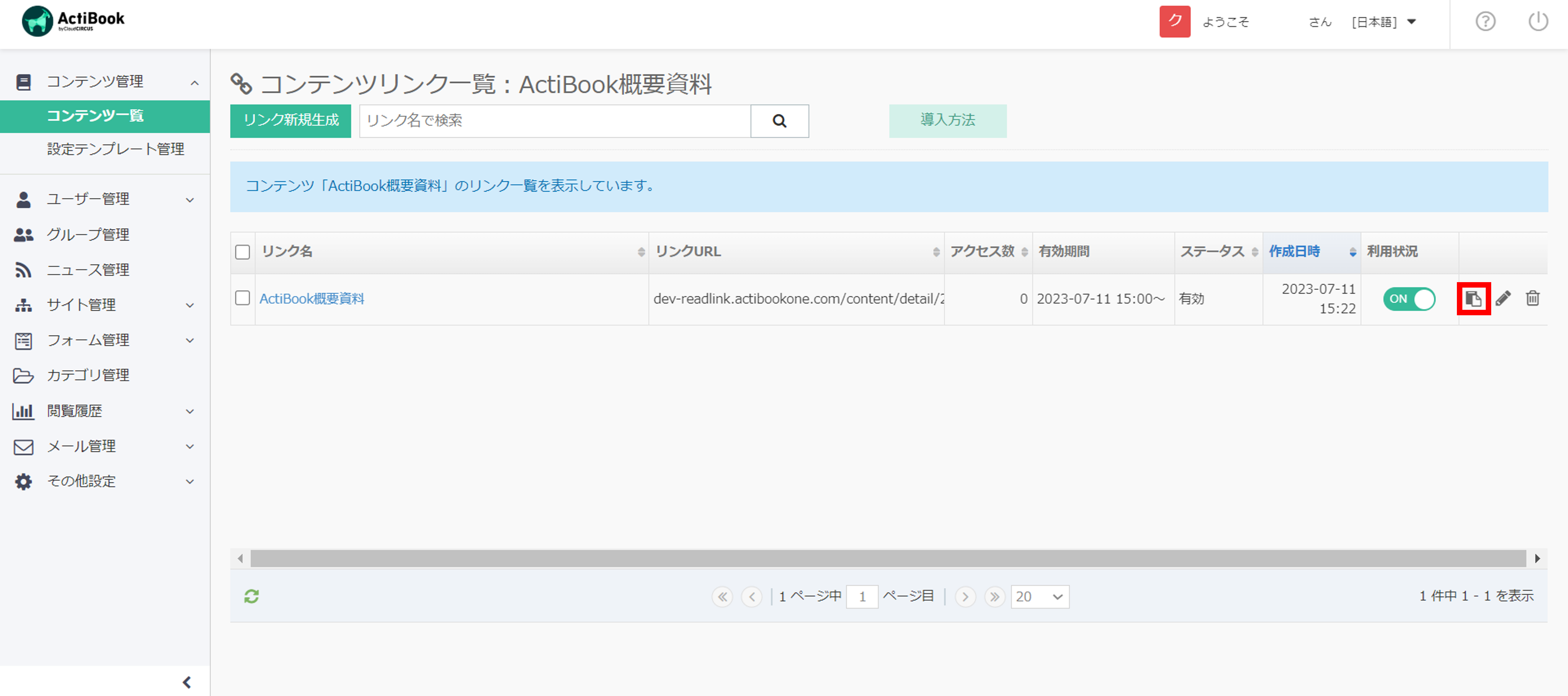Expand the フォーム管理 menu chevron
This screenshot has height=696, width=1568.
[190, 341]
